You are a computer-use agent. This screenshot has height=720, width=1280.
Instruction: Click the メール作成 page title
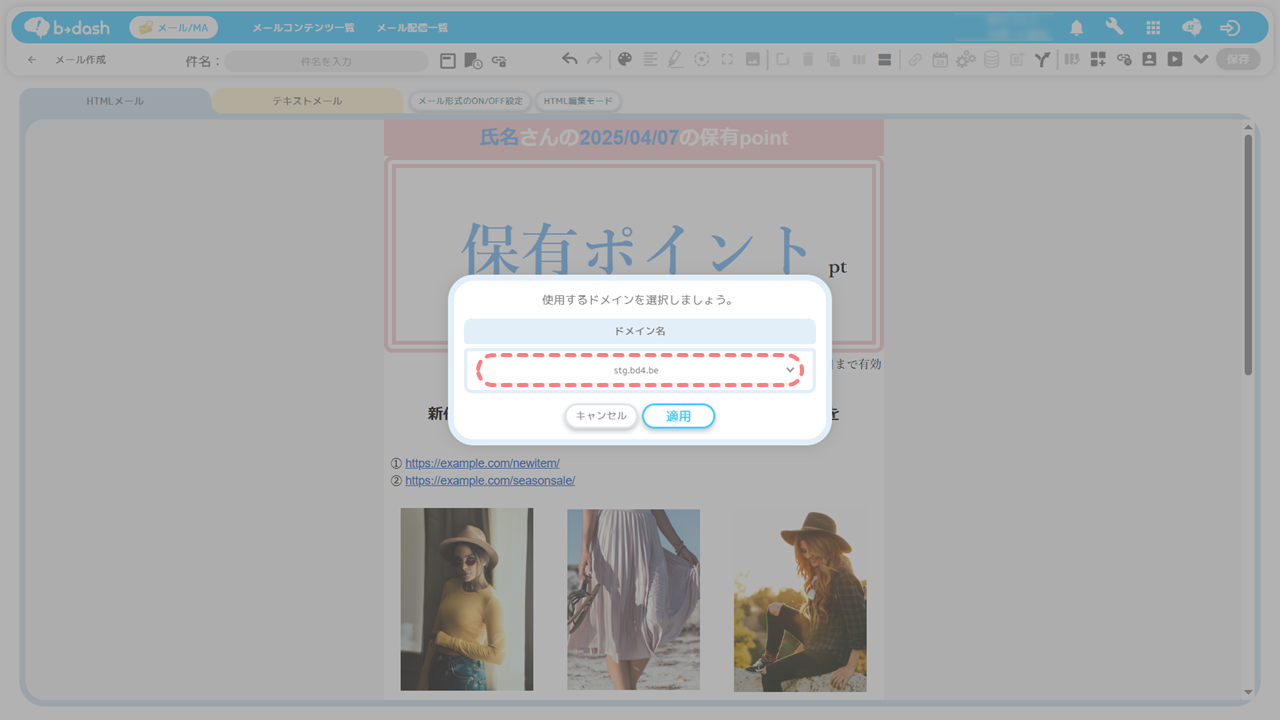coord(80,60)
